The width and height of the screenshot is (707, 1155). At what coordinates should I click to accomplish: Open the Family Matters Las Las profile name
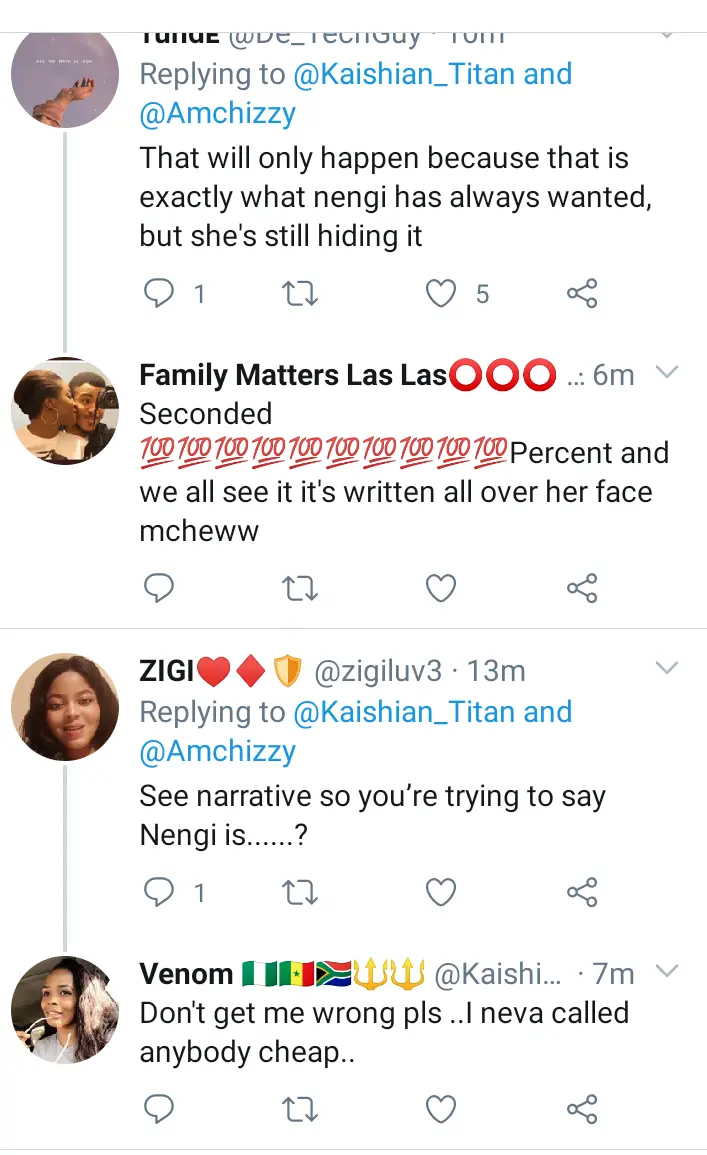292,375
